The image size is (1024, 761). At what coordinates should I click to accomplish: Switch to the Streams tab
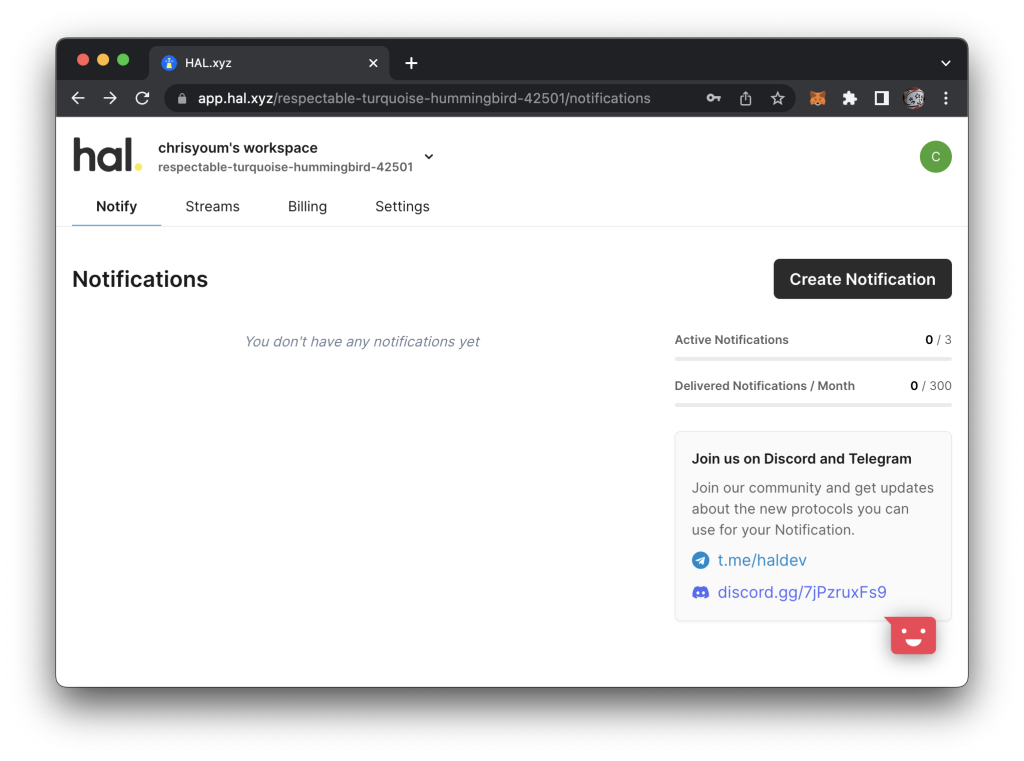[x=212, y=206]
